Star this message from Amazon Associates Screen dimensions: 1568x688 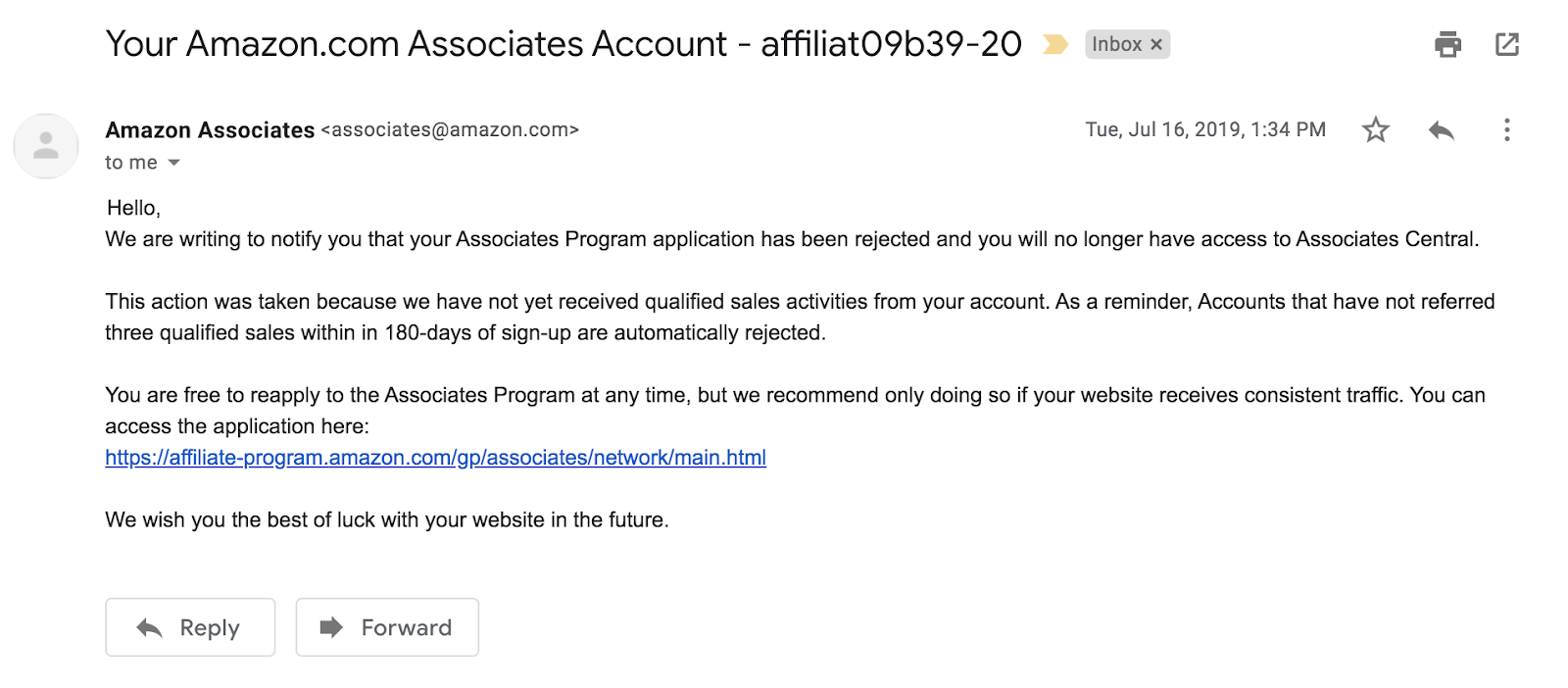(x=1376, y=130)
